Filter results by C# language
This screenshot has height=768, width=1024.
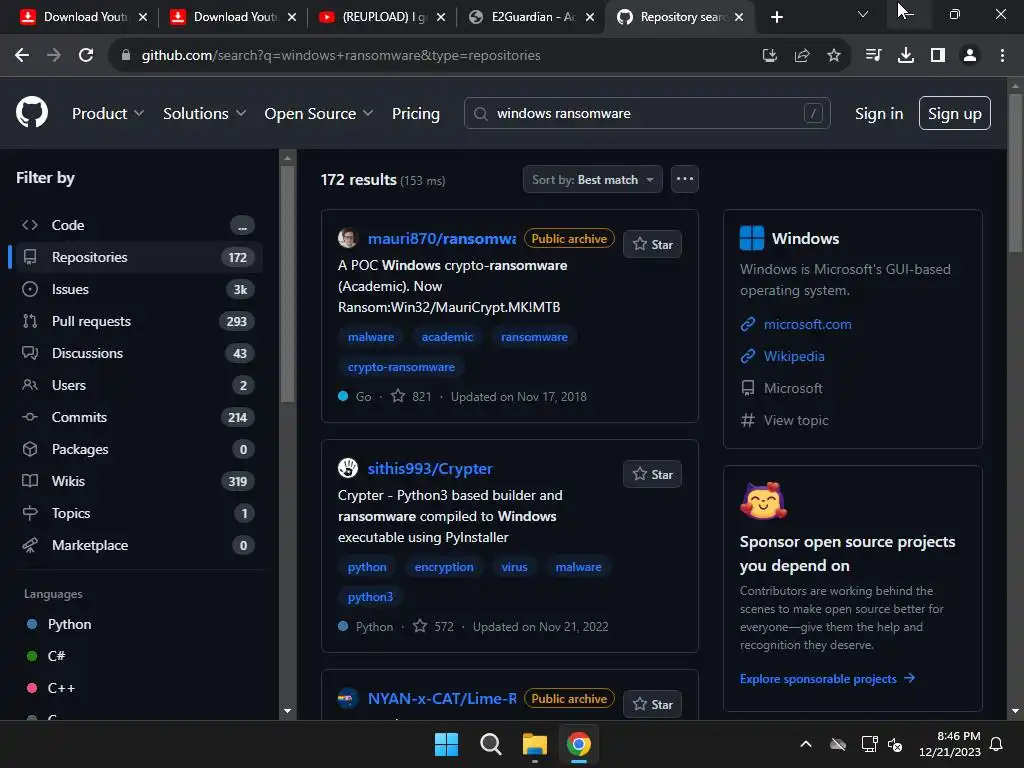[56, 656]
